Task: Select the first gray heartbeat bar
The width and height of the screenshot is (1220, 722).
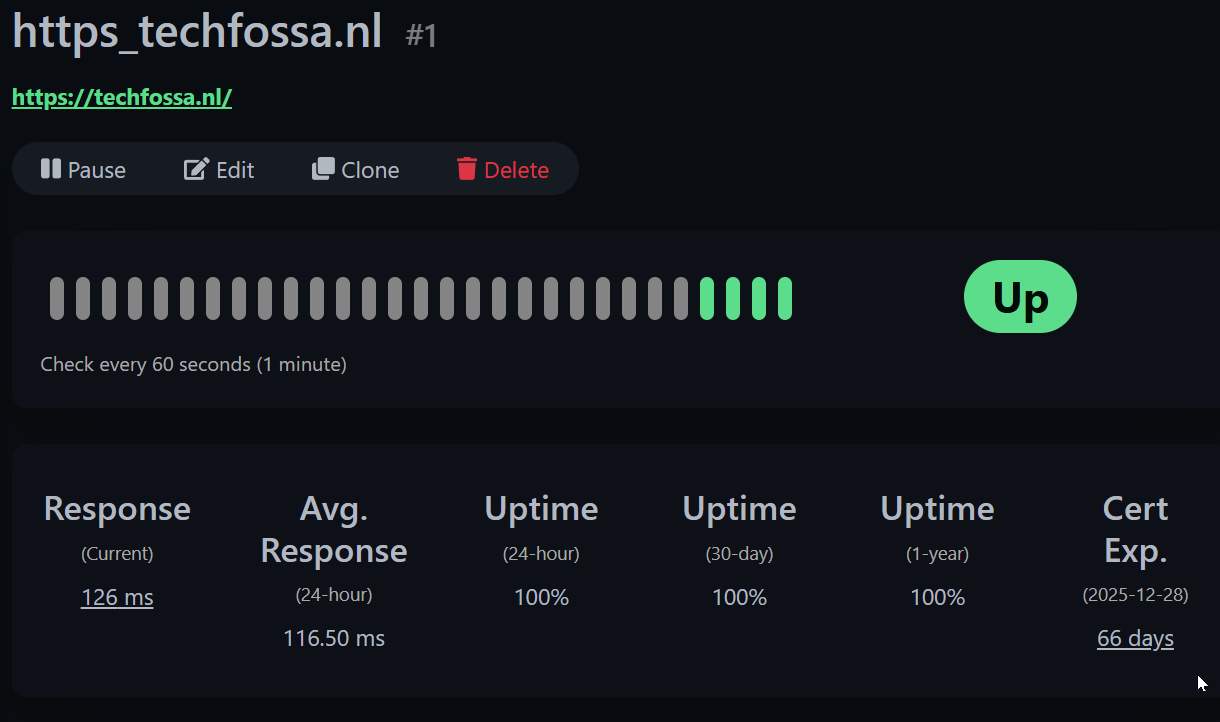Action: tap(57, 299)
